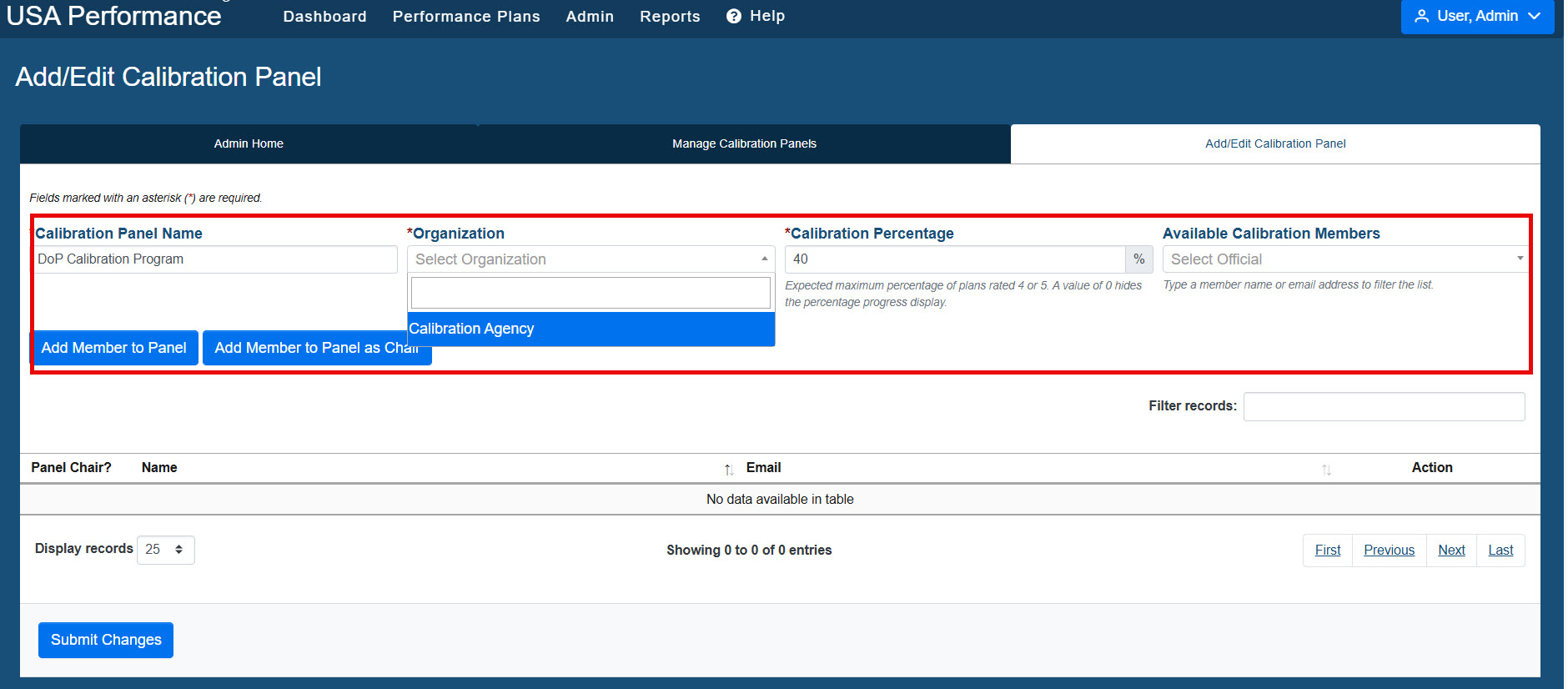The width and height of the screenshot is (1568, 689).
Task: Sort table by Email column arrows
Action: 1326,470
